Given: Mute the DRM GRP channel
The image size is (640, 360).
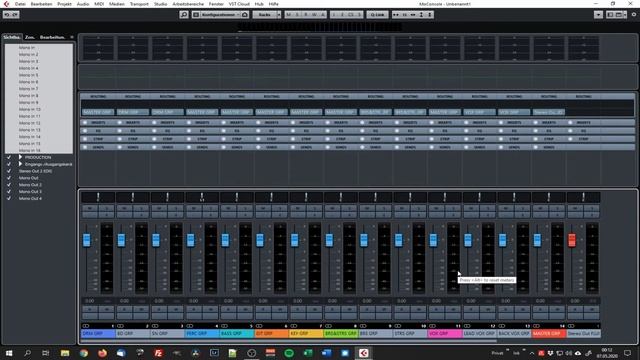Looking at the screenshot, I should pyautogui.click(x=89, y=208).
